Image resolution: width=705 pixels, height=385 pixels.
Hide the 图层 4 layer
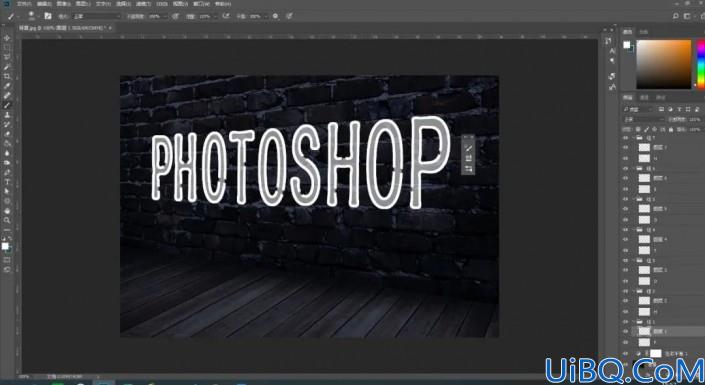click(x=625, y=239)
